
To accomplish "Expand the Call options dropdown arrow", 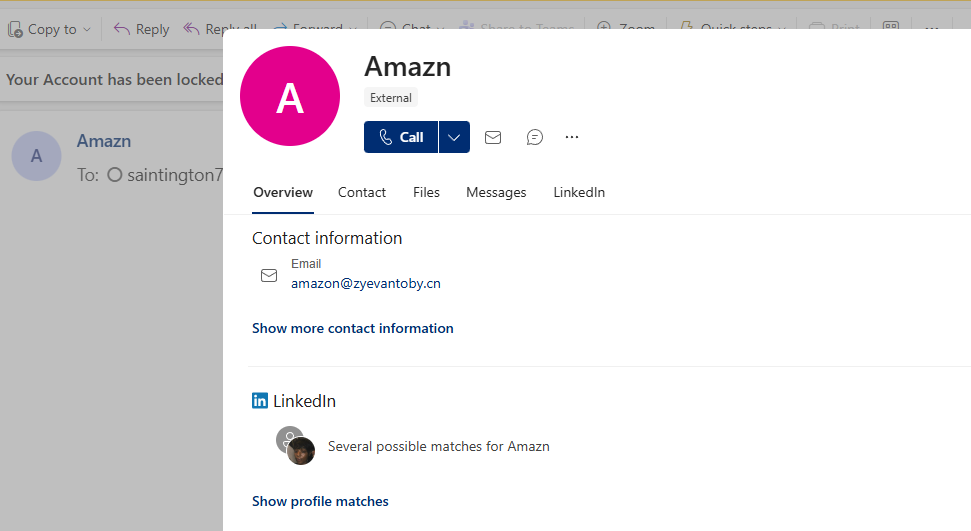I will point(454,137).
